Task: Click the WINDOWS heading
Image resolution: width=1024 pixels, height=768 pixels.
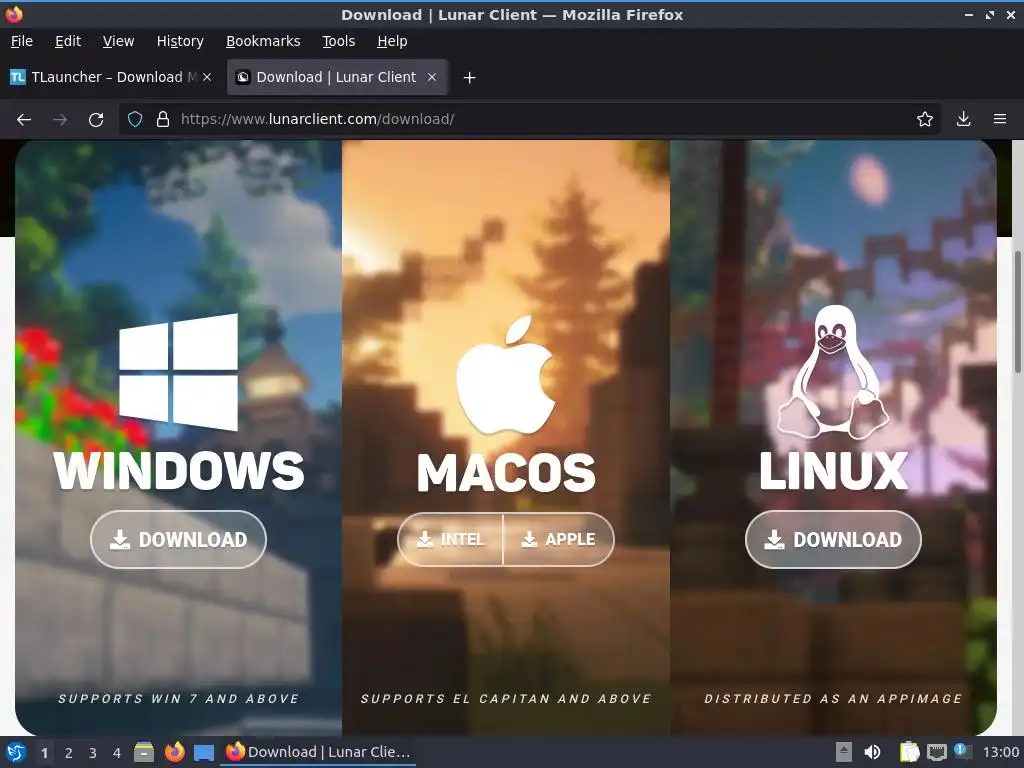Action: click(x=178, y=470)
